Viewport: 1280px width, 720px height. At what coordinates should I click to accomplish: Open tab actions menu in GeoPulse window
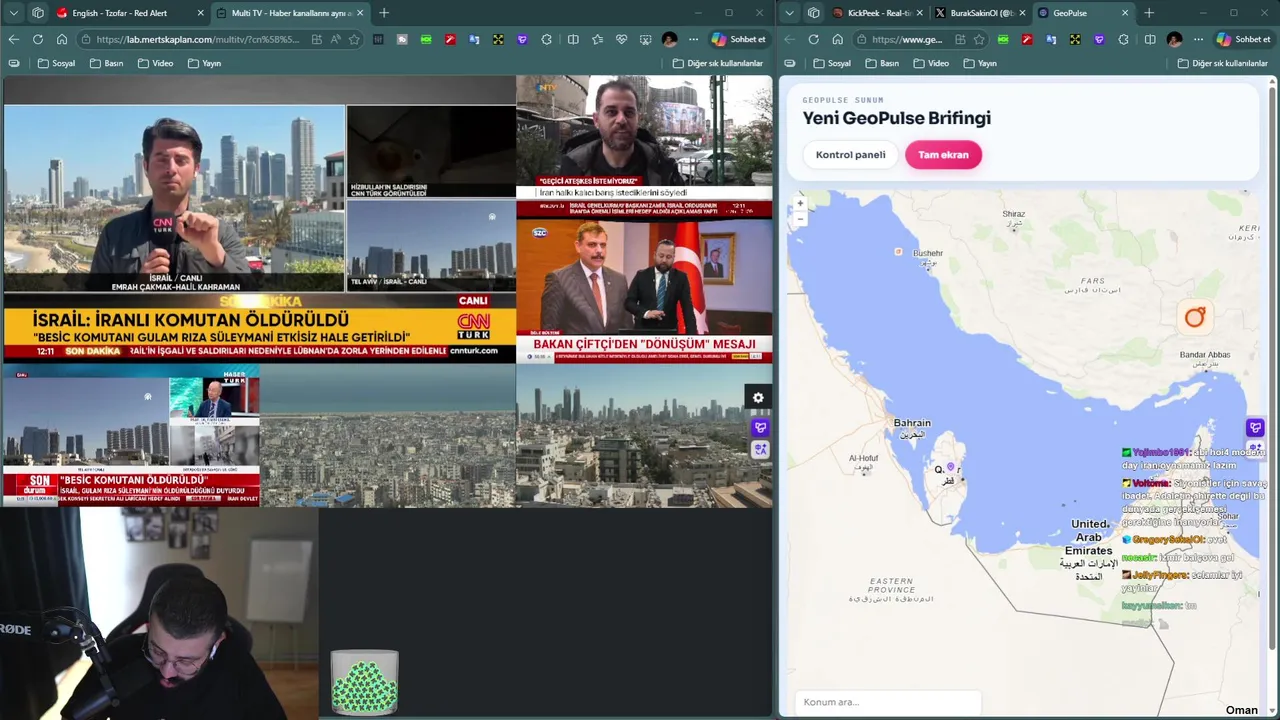point(790,13)
